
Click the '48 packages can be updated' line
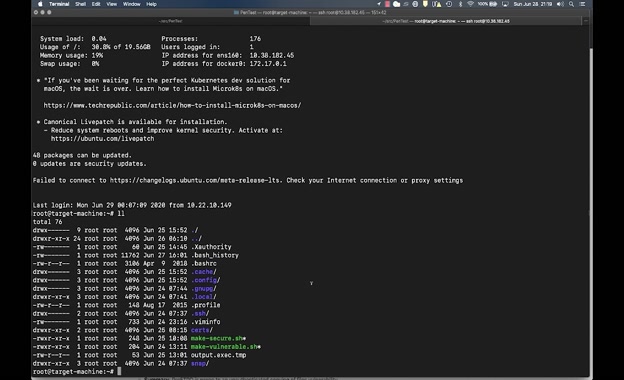[82, 155]
